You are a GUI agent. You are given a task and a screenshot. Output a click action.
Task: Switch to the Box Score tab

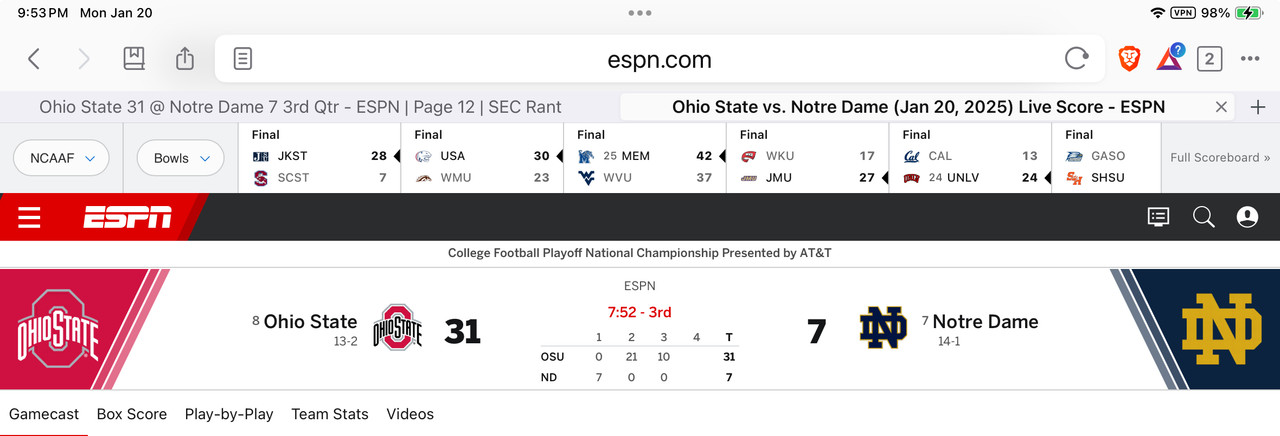click(x=132, y=414)
